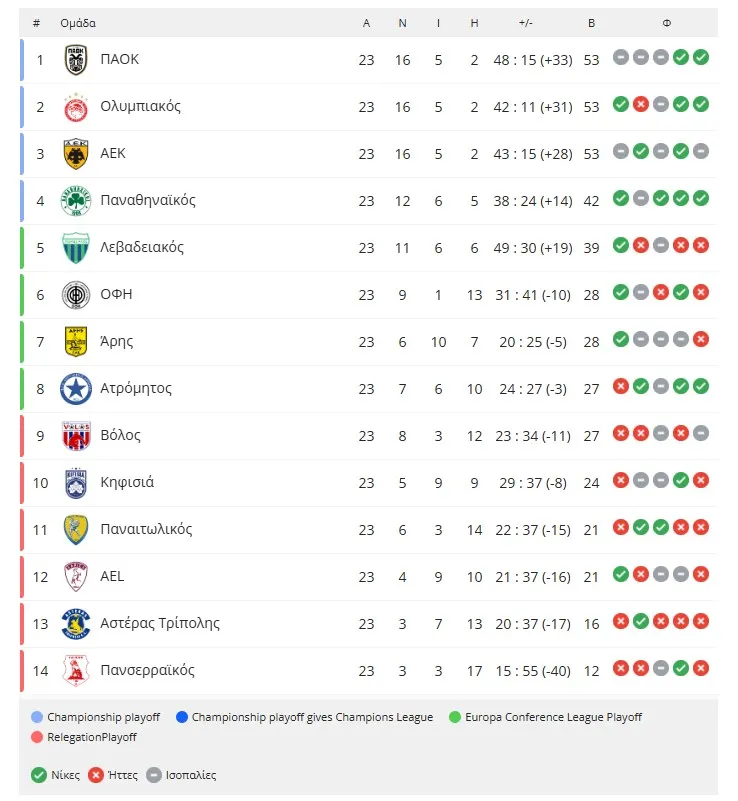The width and height of the screenshot is (738, 801).
Task: Click ΠΑΟΚ's latest green win form icon
Action: 701,57
